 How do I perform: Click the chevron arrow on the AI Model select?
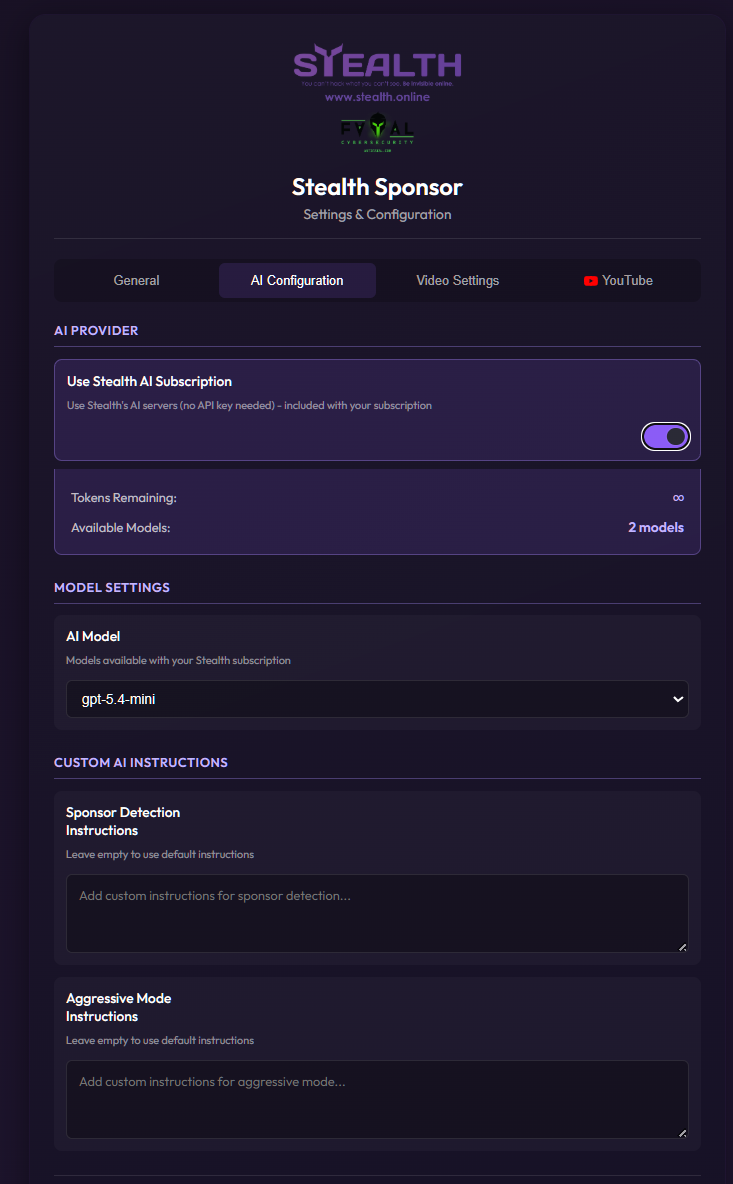click(x=678, y=699)
